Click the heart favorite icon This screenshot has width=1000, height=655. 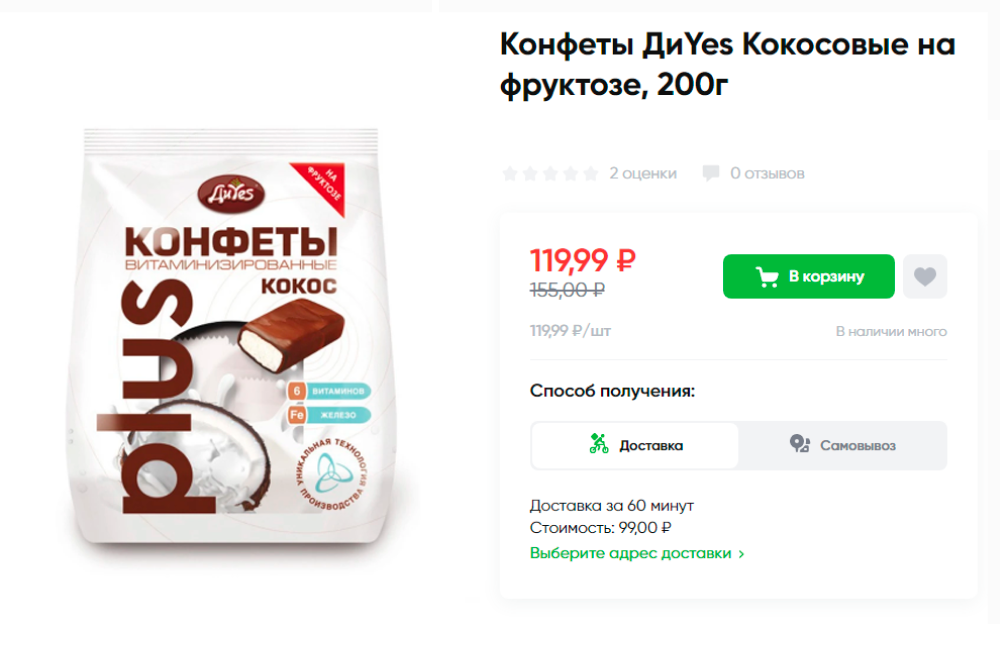point(925,276)
